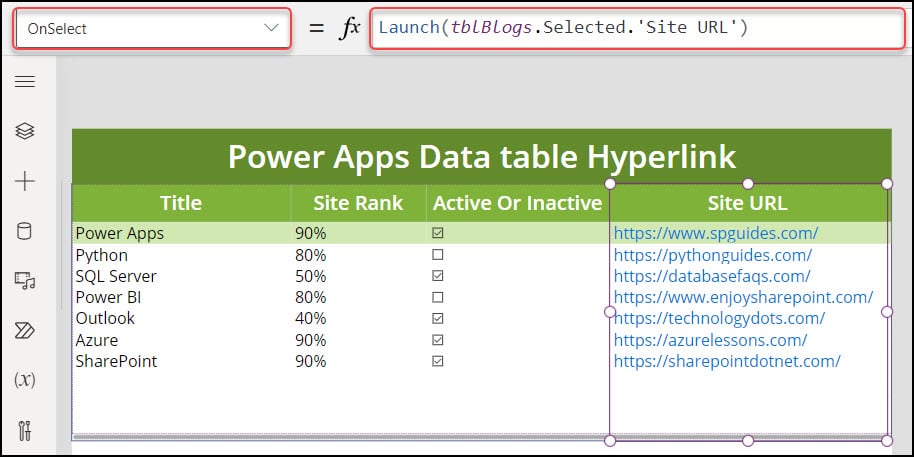This screenshot has width=914, height=457.
Task: Select the Outlook title cell
Action: click(x=106, y=318)
